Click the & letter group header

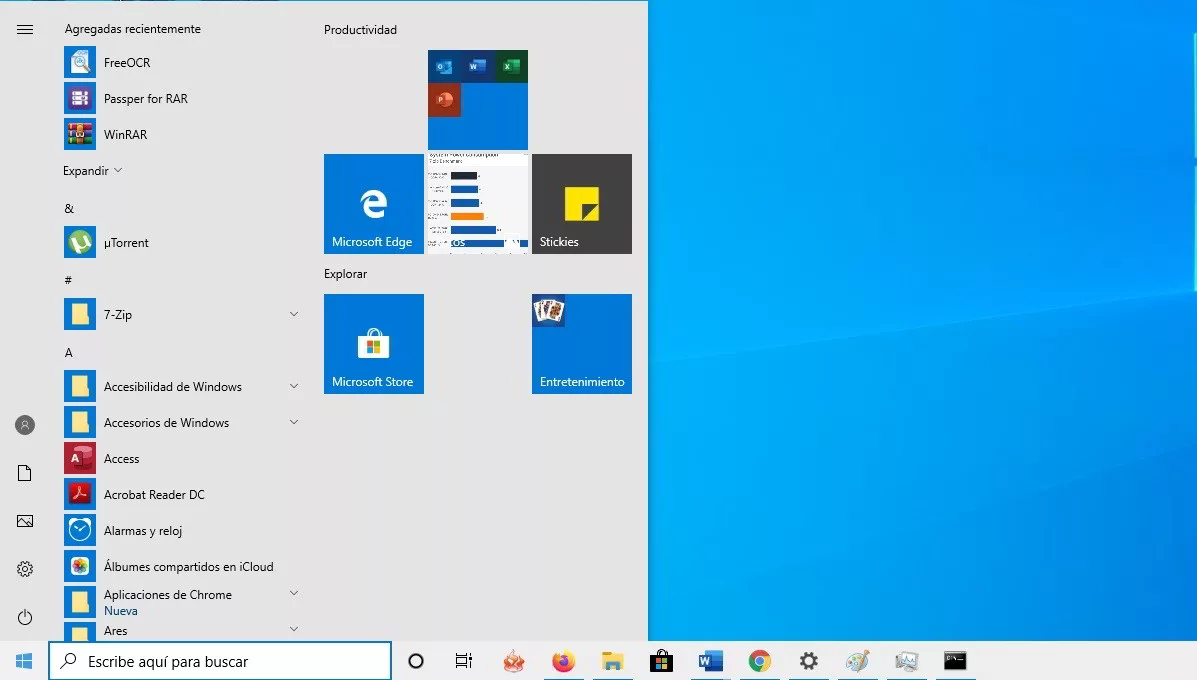click(69, 208)
